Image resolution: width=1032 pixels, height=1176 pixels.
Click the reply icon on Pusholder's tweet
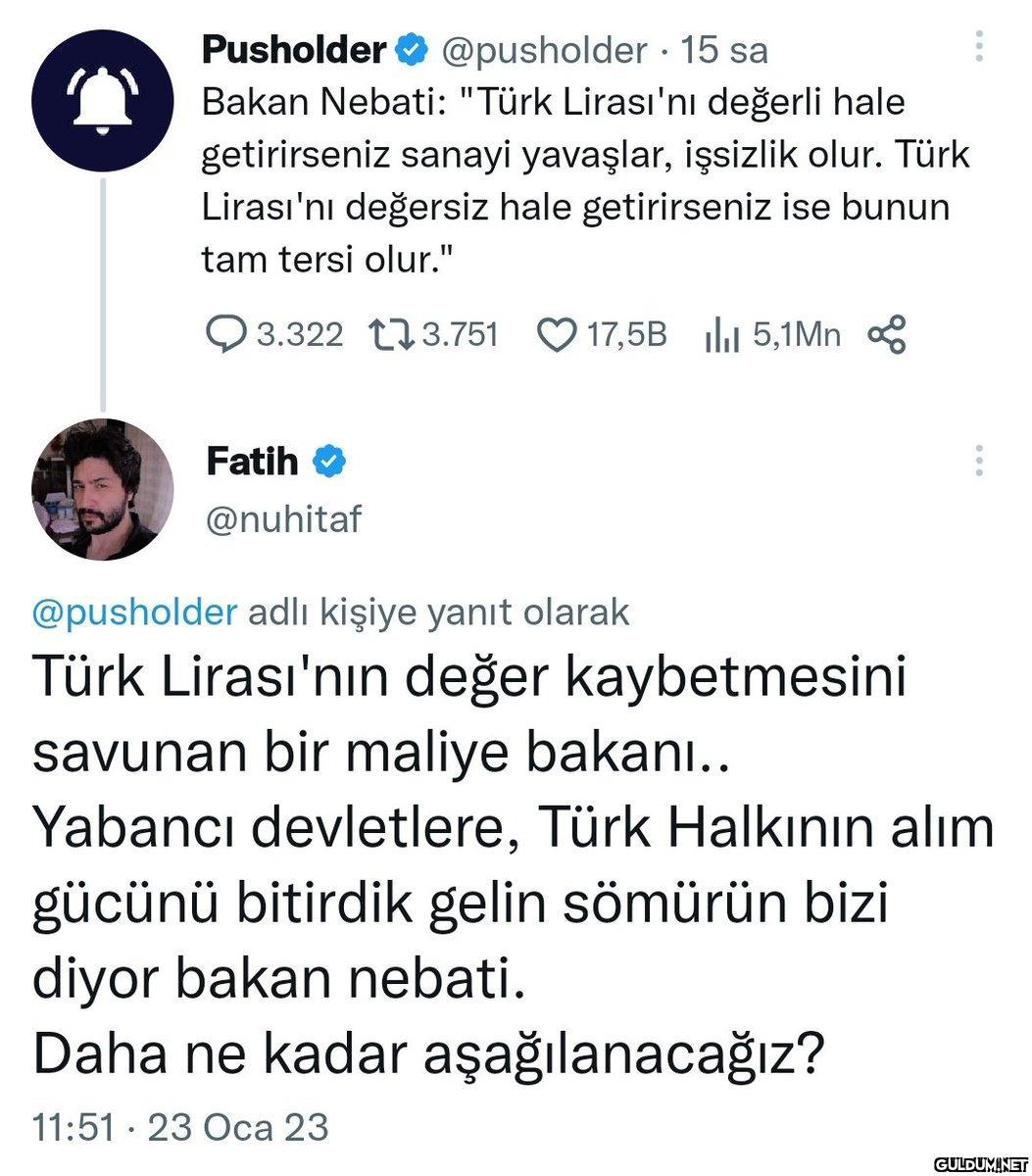[x=226, y=335]
